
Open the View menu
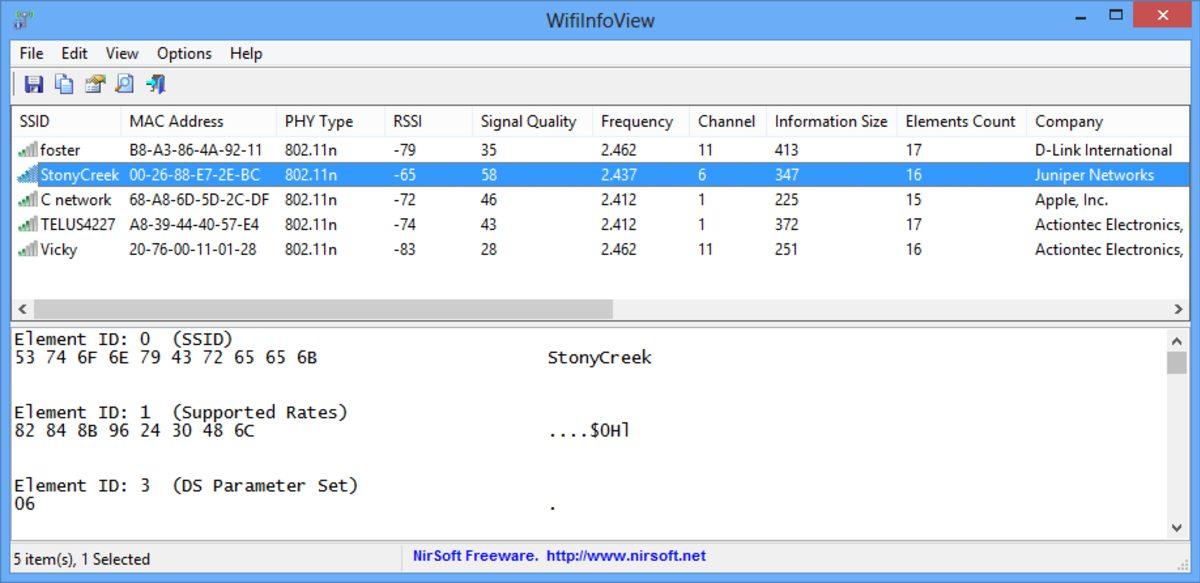click(122, 54)
